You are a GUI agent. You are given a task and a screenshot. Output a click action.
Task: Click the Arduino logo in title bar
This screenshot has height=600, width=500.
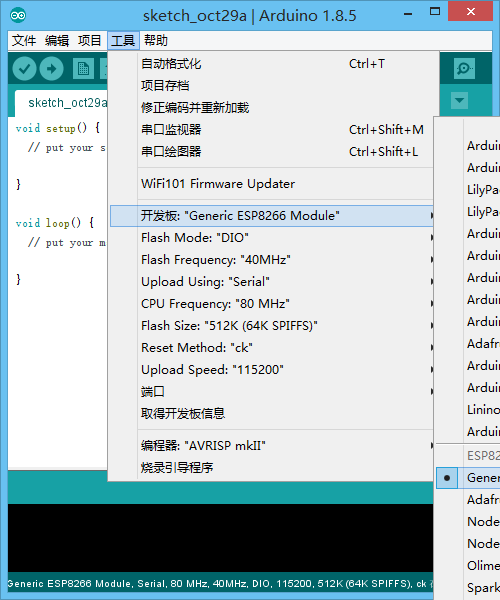click(x=18, y=15)
